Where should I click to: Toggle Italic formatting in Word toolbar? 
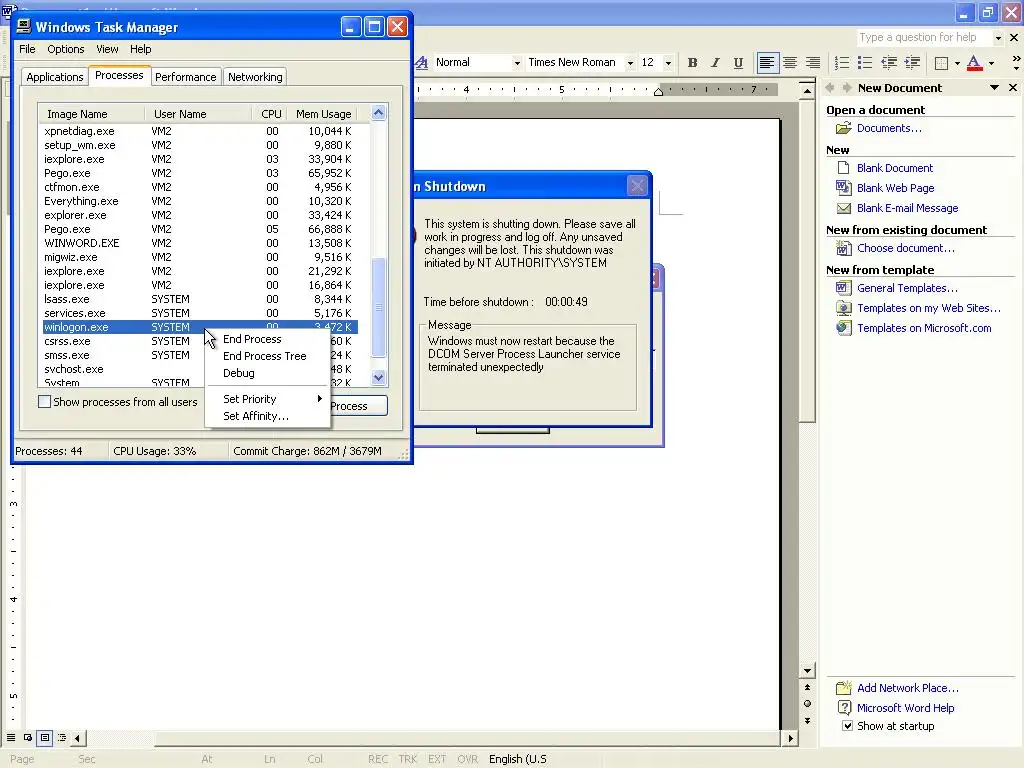(x=715, y=63)
